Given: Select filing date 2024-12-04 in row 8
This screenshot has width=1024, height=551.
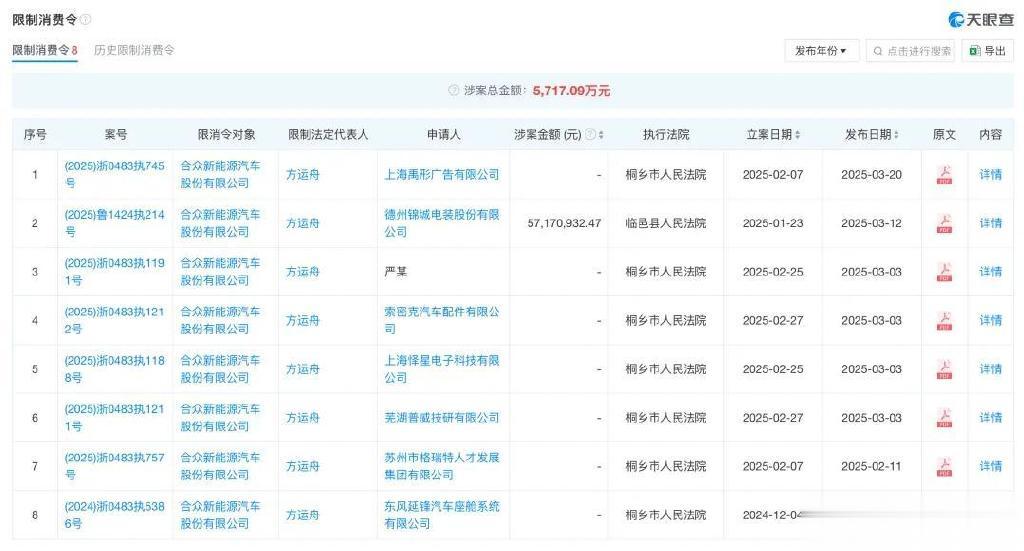Looking at the screenshot, I should (773, 515).
